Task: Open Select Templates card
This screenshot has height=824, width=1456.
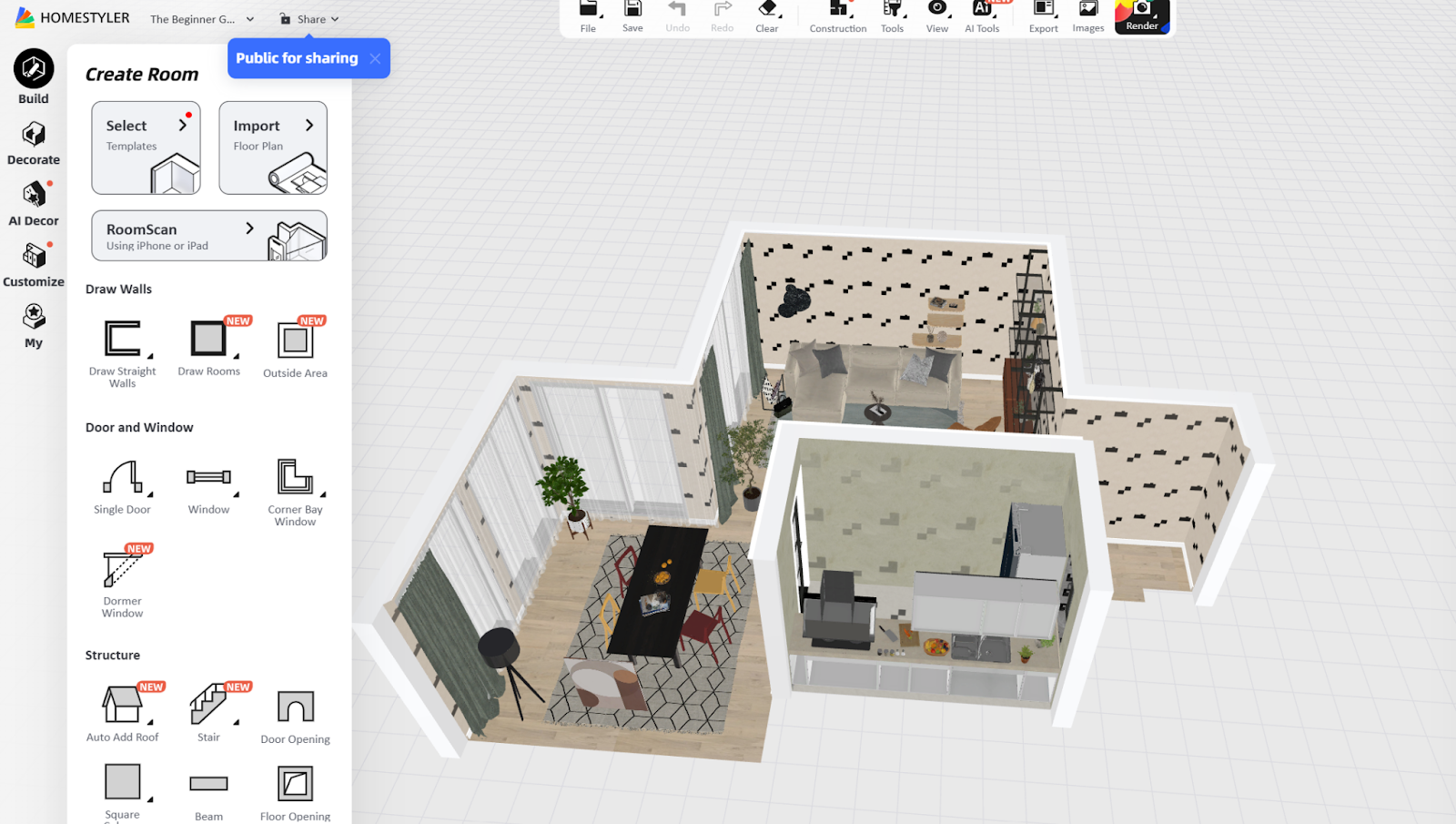Action: point(146,148)
